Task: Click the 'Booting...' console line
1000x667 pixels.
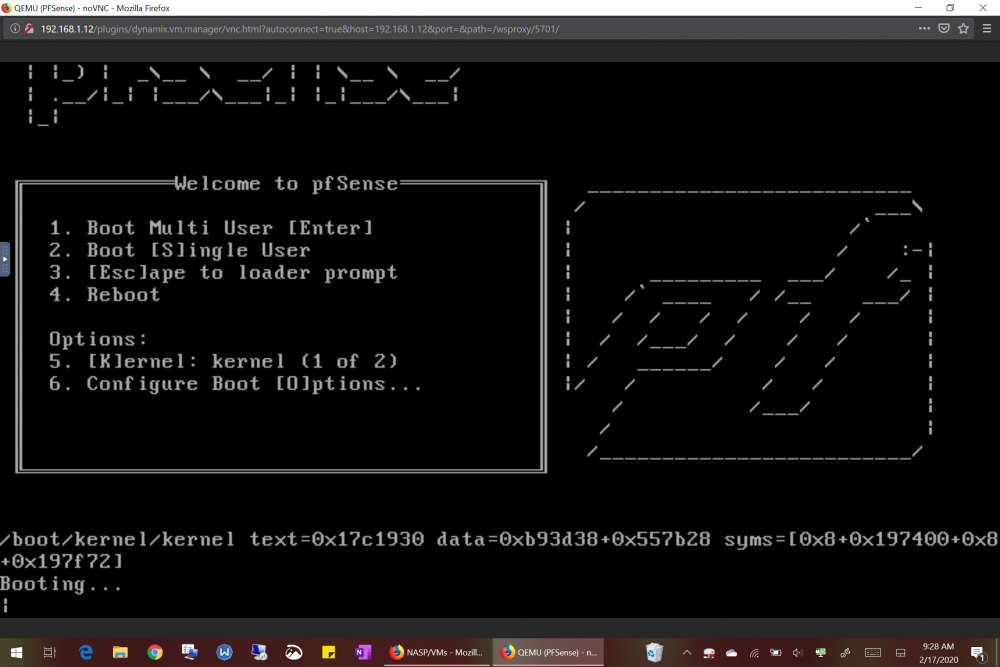Action: [61, 584]
